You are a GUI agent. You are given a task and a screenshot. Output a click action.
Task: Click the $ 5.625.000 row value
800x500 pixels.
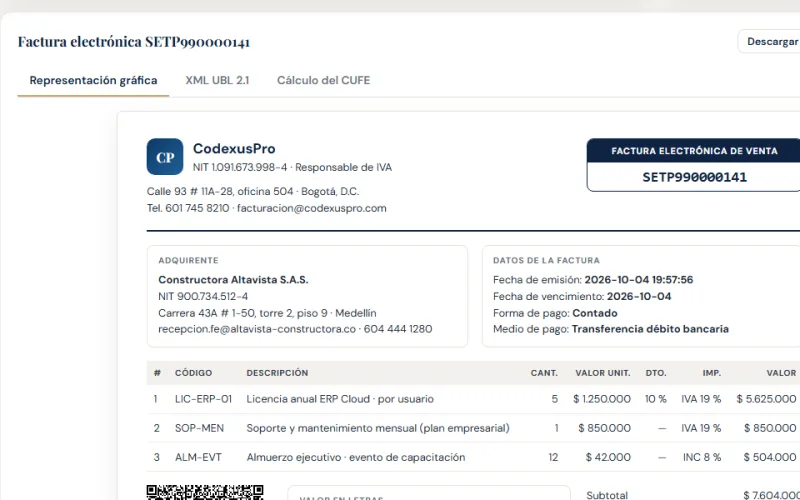click(766, 399)
